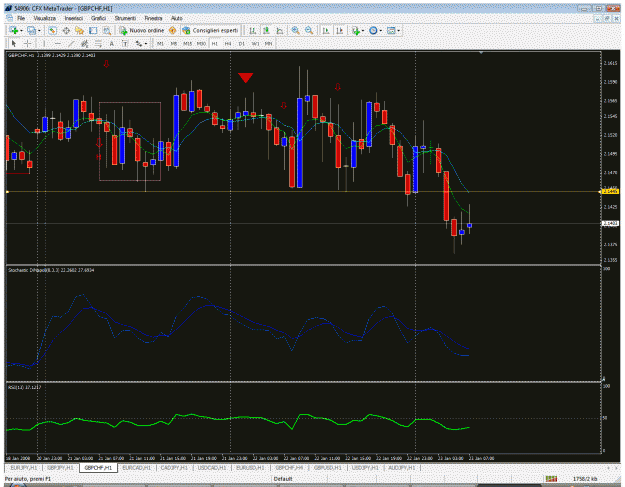Click the Default profile in status bar
This screenshot has height=487, width=625.
[283, 479]
